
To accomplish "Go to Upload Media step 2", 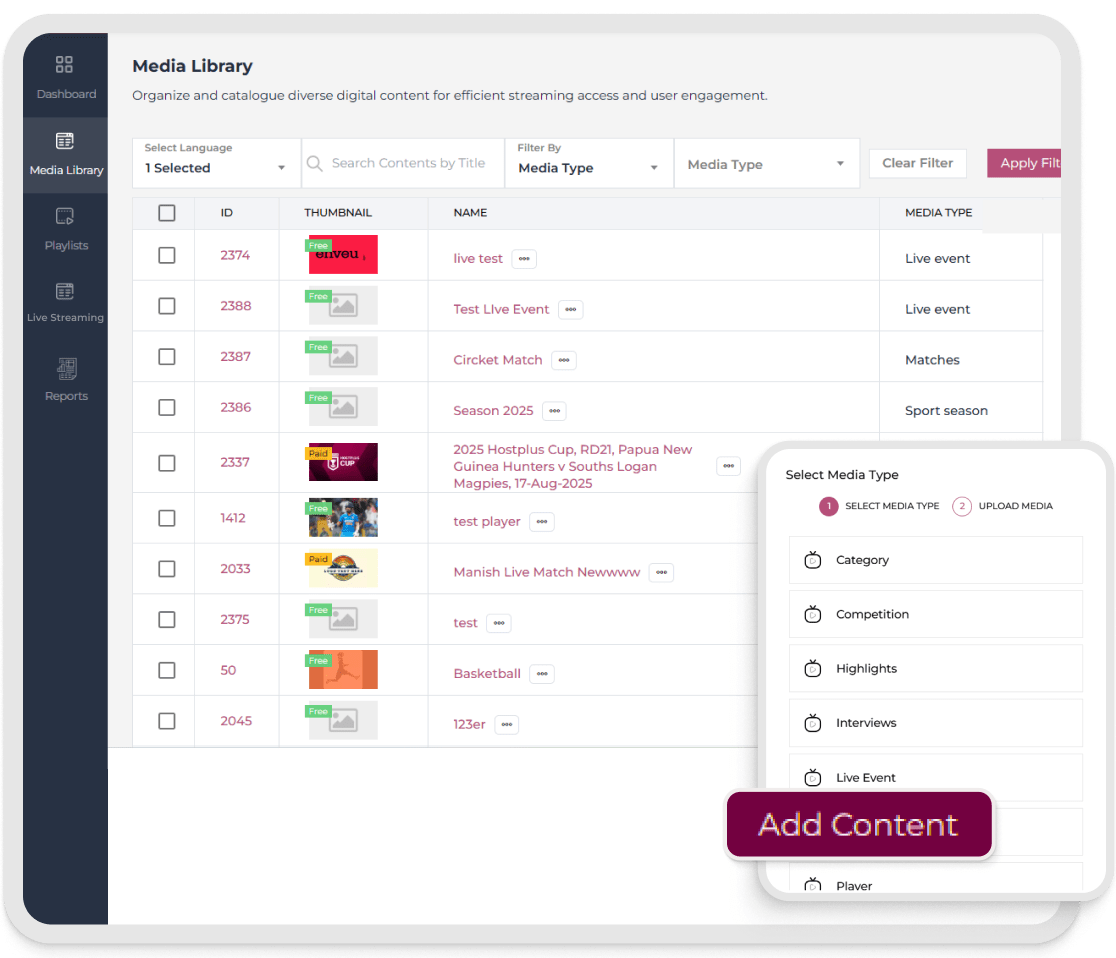I will point(962,506).
